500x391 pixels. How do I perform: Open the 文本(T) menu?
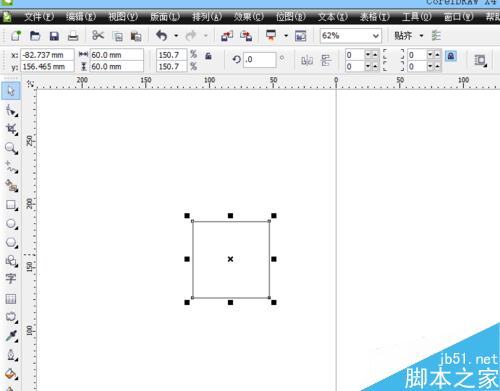(x=333, y=16)
